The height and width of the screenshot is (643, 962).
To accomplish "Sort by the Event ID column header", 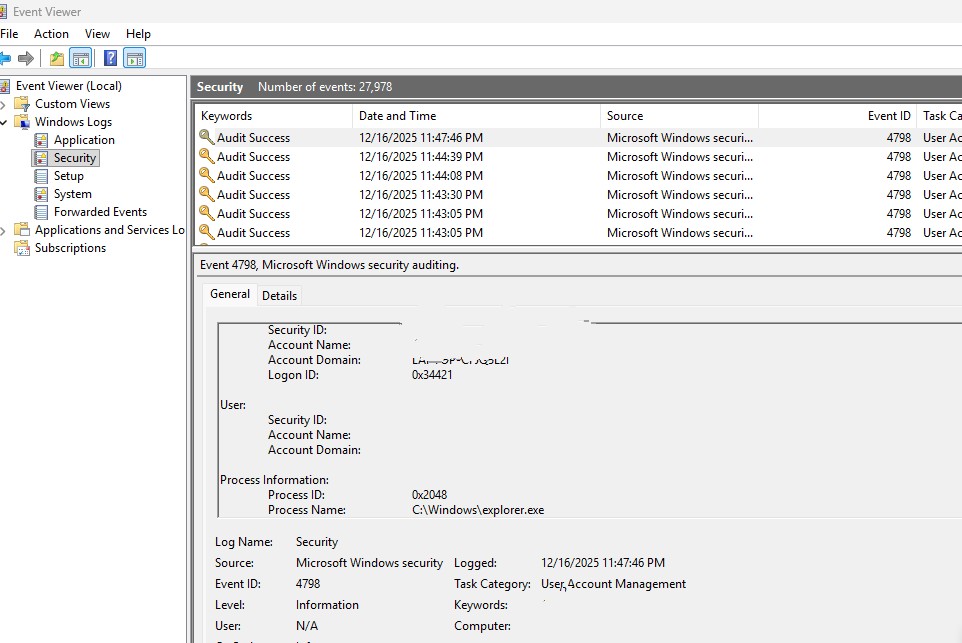I will [x=888, y=116].
